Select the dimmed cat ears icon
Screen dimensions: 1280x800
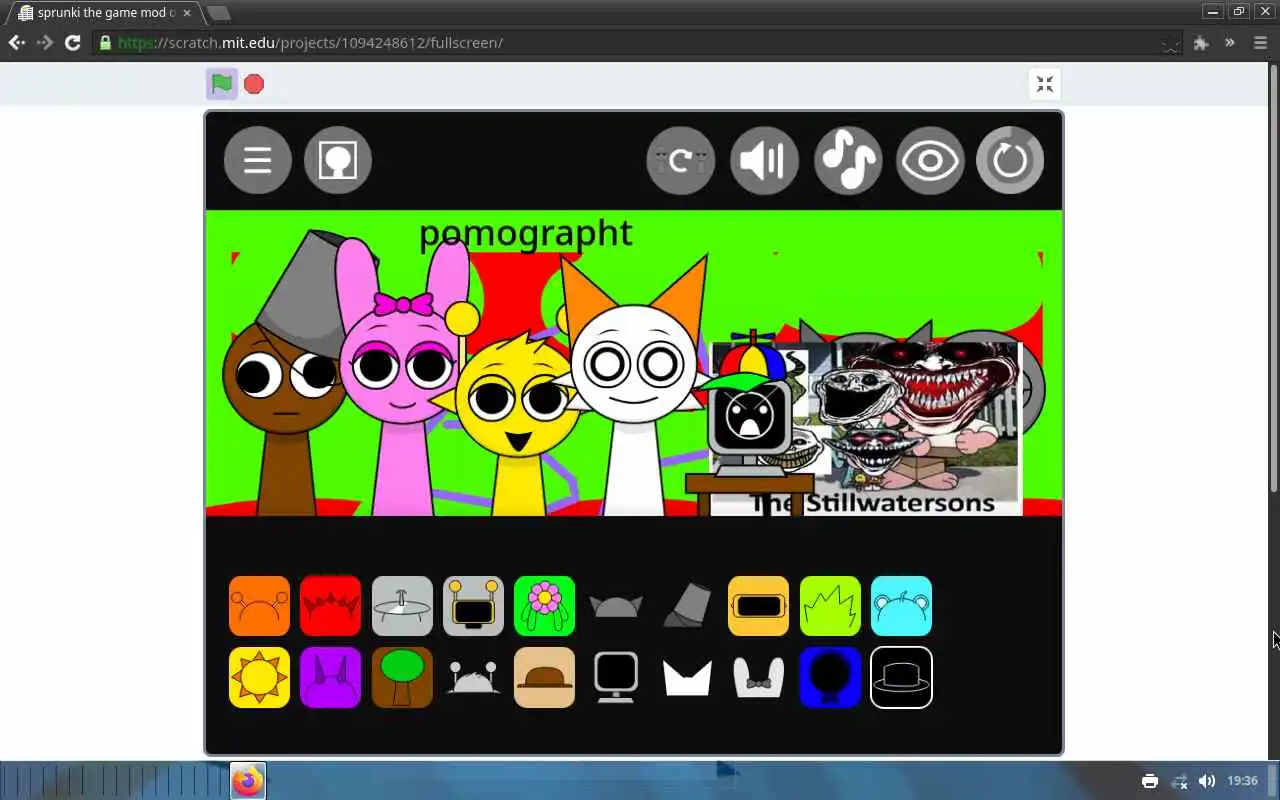(x=616, y=606)
